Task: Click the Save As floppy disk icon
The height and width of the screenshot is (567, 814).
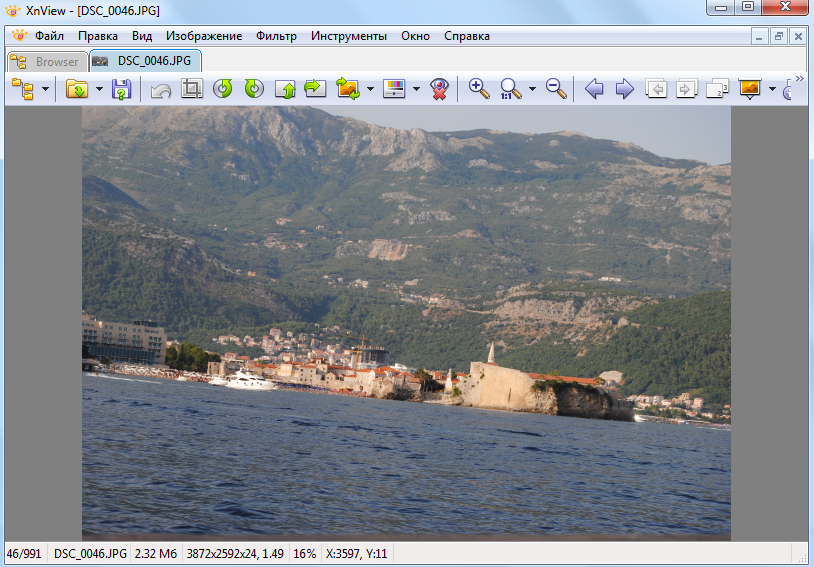Action: pos(121,89)
